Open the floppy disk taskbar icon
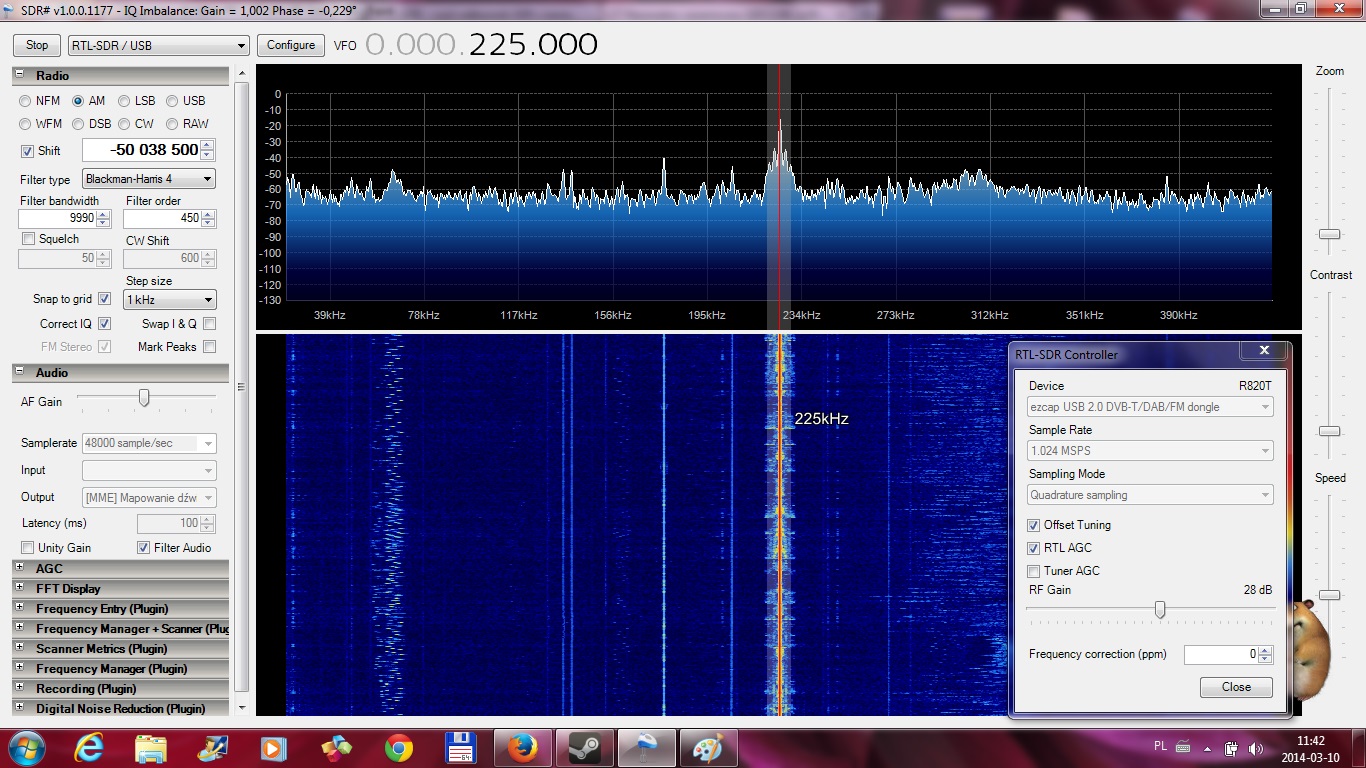The height and width of the screenshot is (768, 1366). pos(460,747)
